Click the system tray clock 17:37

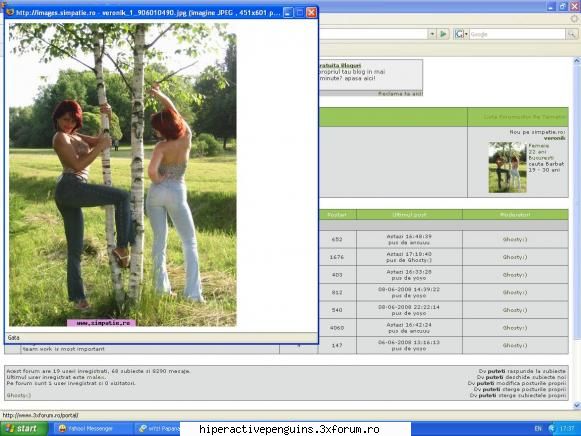tap(567, 429)
